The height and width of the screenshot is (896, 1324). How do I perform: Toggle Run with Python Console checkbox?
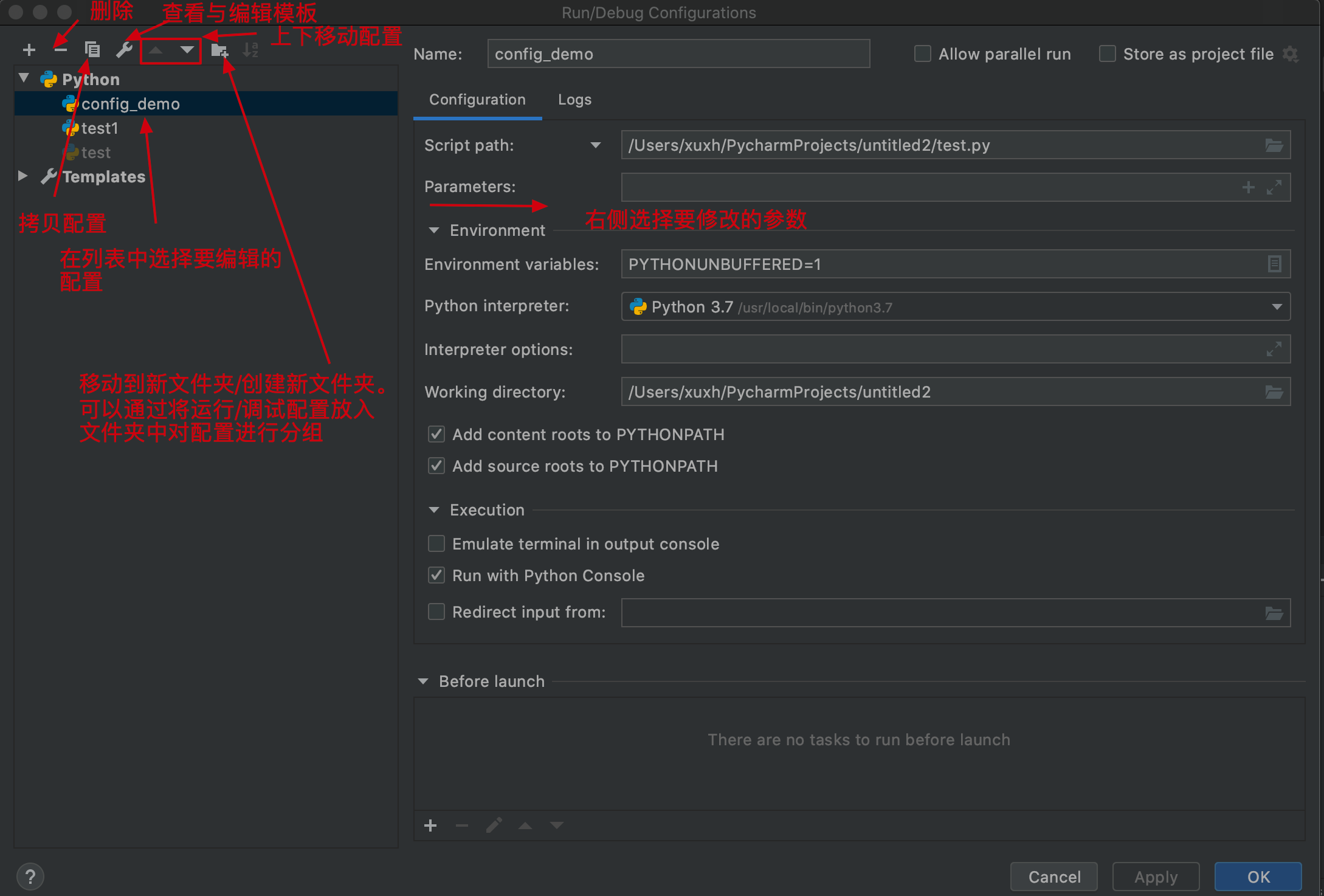436,575
